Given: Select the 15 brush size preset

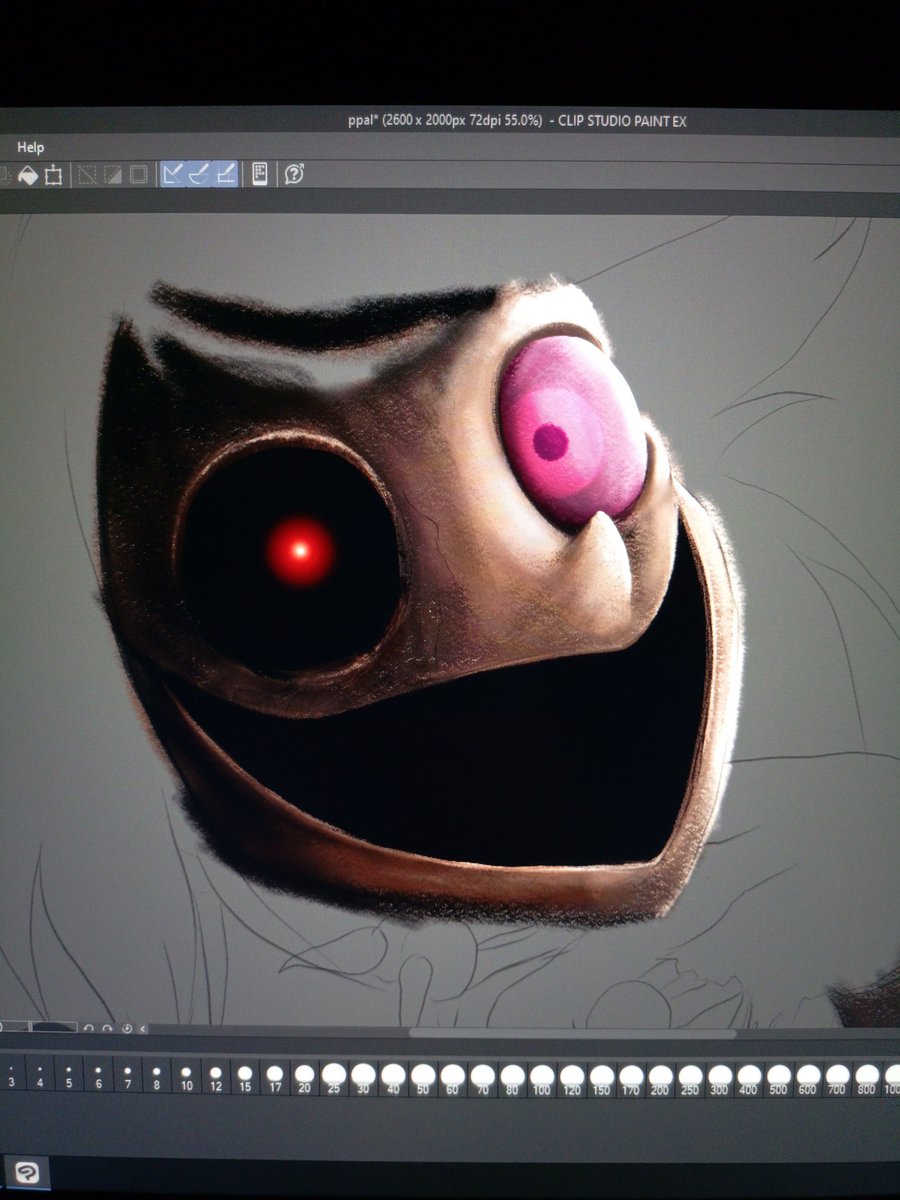Looking at the screenshot, I should [x=245, y=1075].
